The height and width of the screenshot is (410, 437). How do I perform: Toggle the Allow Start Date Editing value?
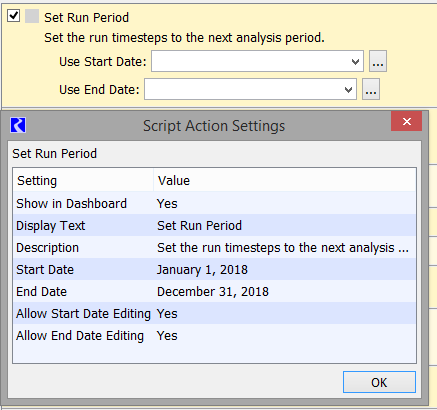pos(167,313)
